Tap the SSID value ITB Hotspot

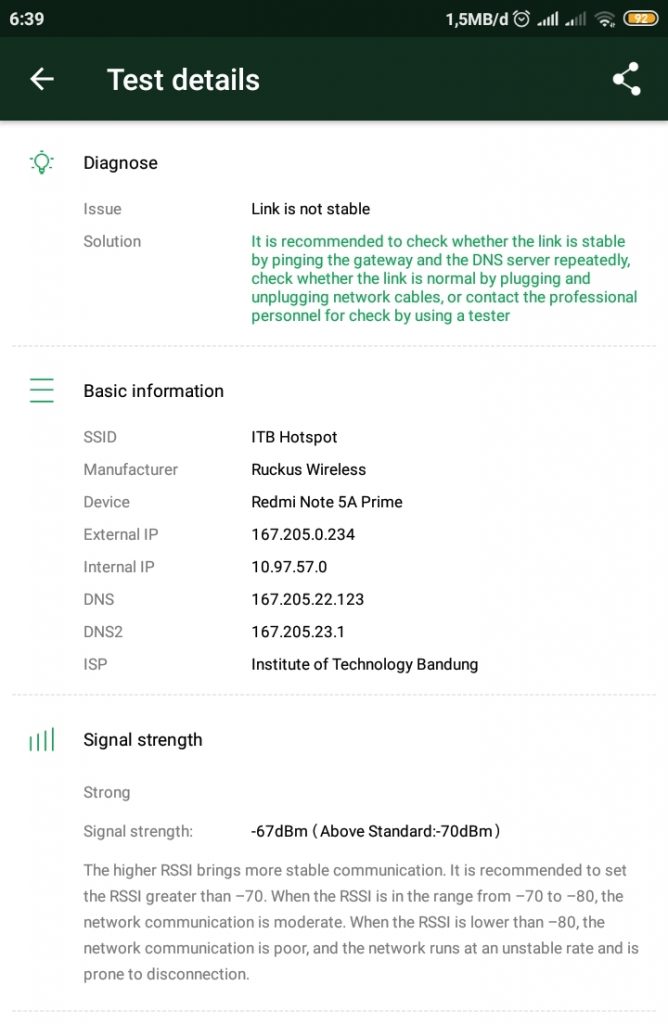(x=294, y=437)
